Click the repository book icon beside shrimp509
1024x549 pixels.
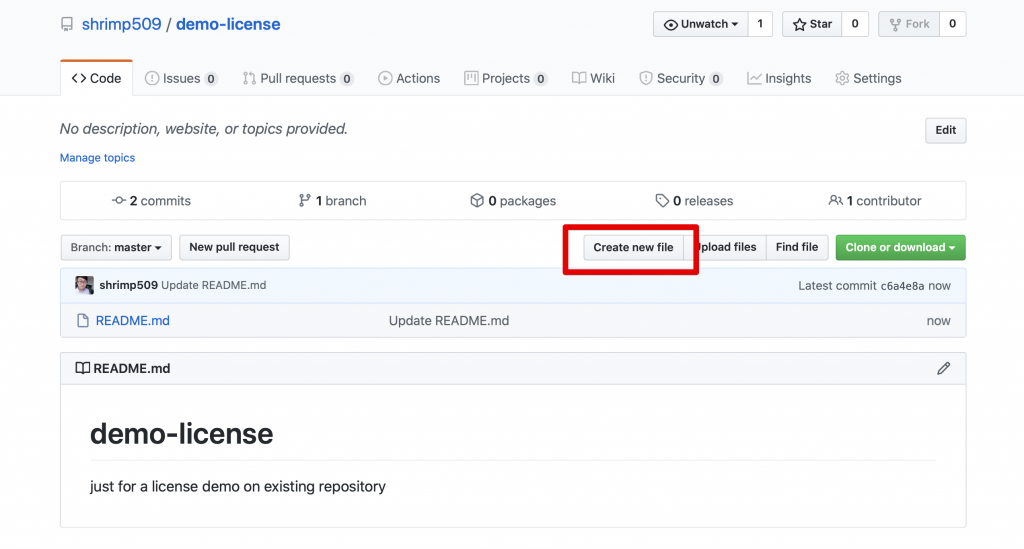(67, 25)
